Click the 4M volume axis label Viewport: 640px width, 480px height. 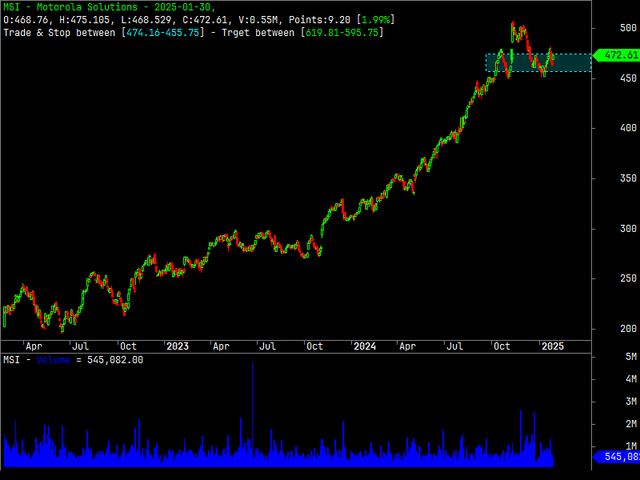coord(631,379)
